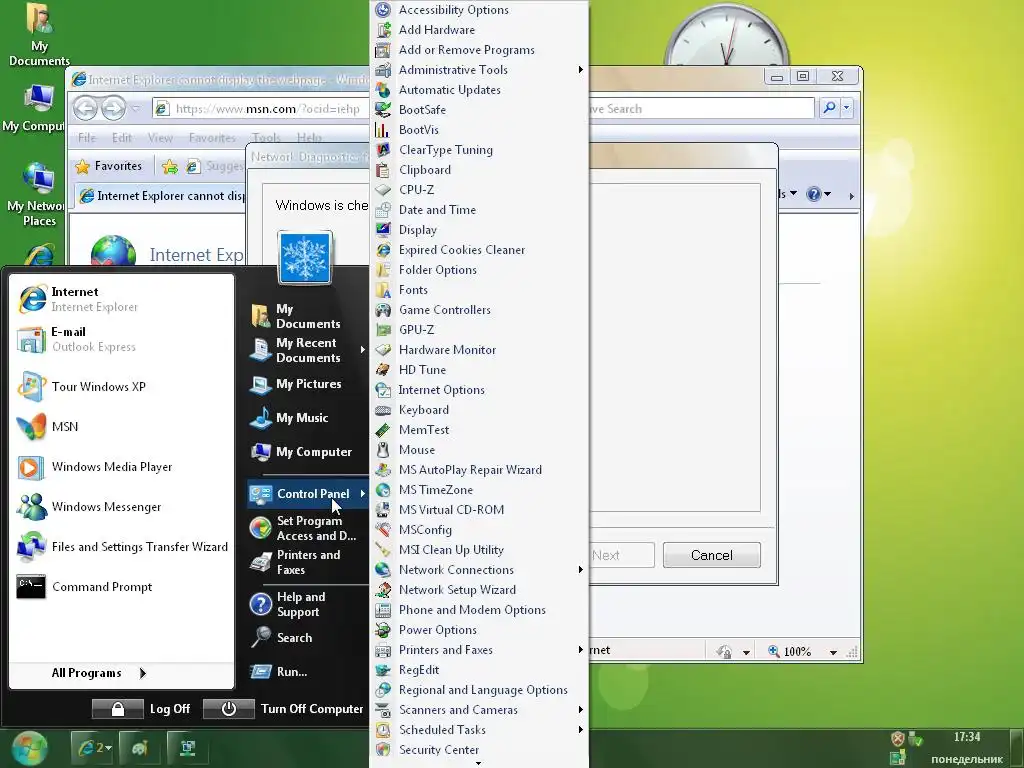Click the Live Search input box

pyautogui.click(x=701, y=108)
